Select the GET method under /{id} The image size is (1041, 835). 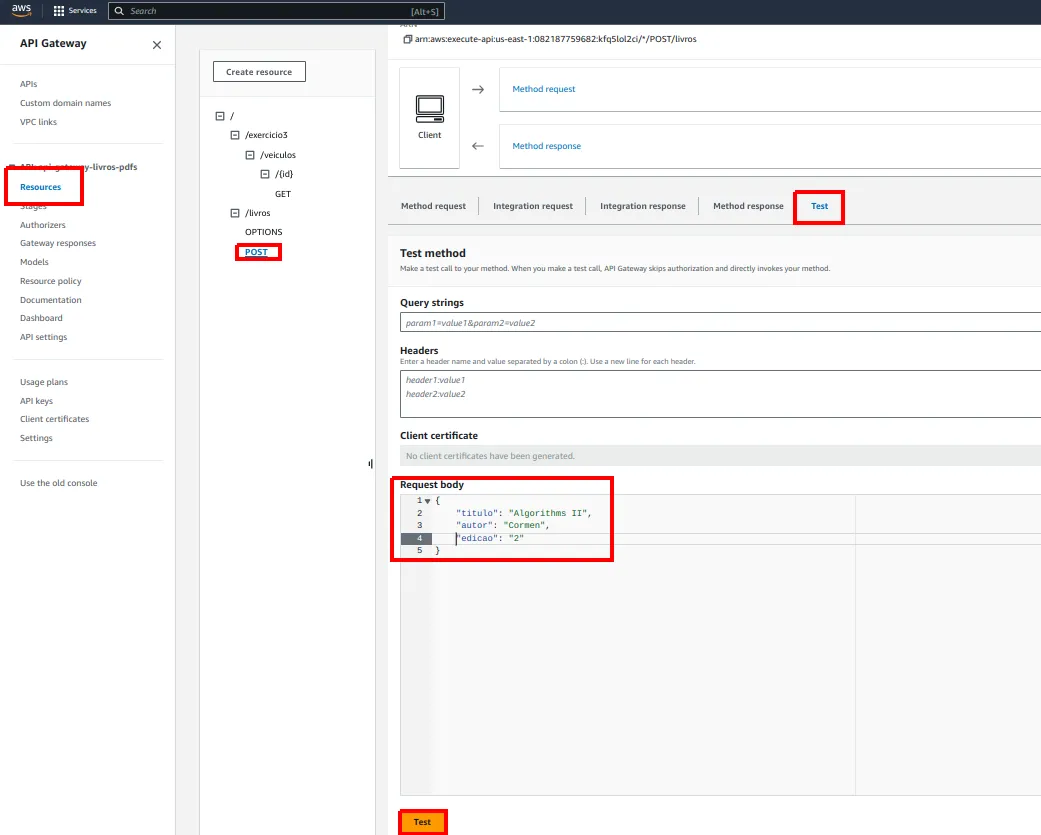tap(283, 194)
